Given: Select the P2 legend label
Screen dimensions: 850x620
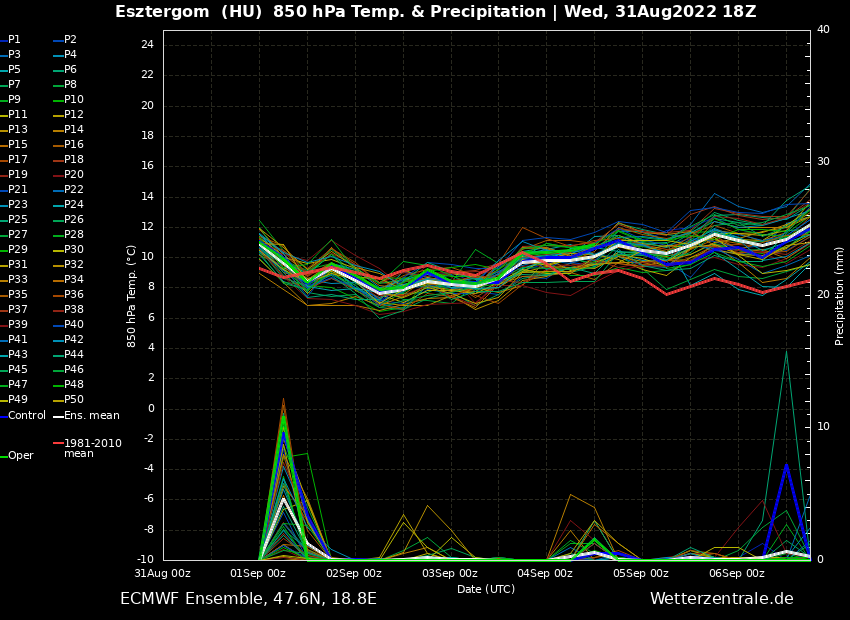Looking at the screenshot, I should [x=70, y=40].
